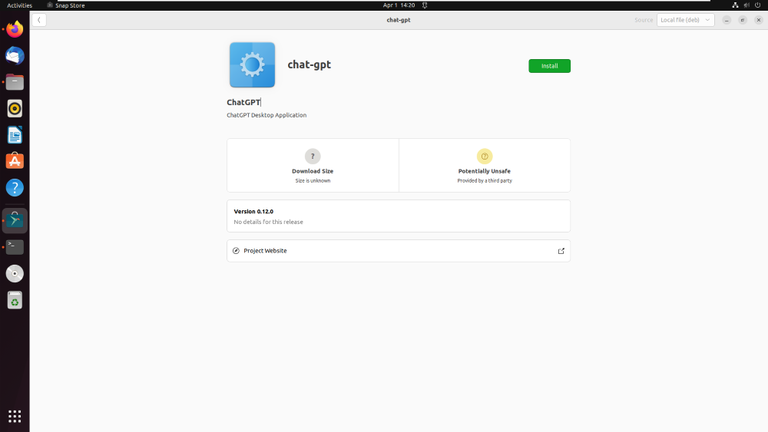Click the green Install button
Image resolution: width=768 pixels, height=432 pixels.
click(x=549, y=66)
